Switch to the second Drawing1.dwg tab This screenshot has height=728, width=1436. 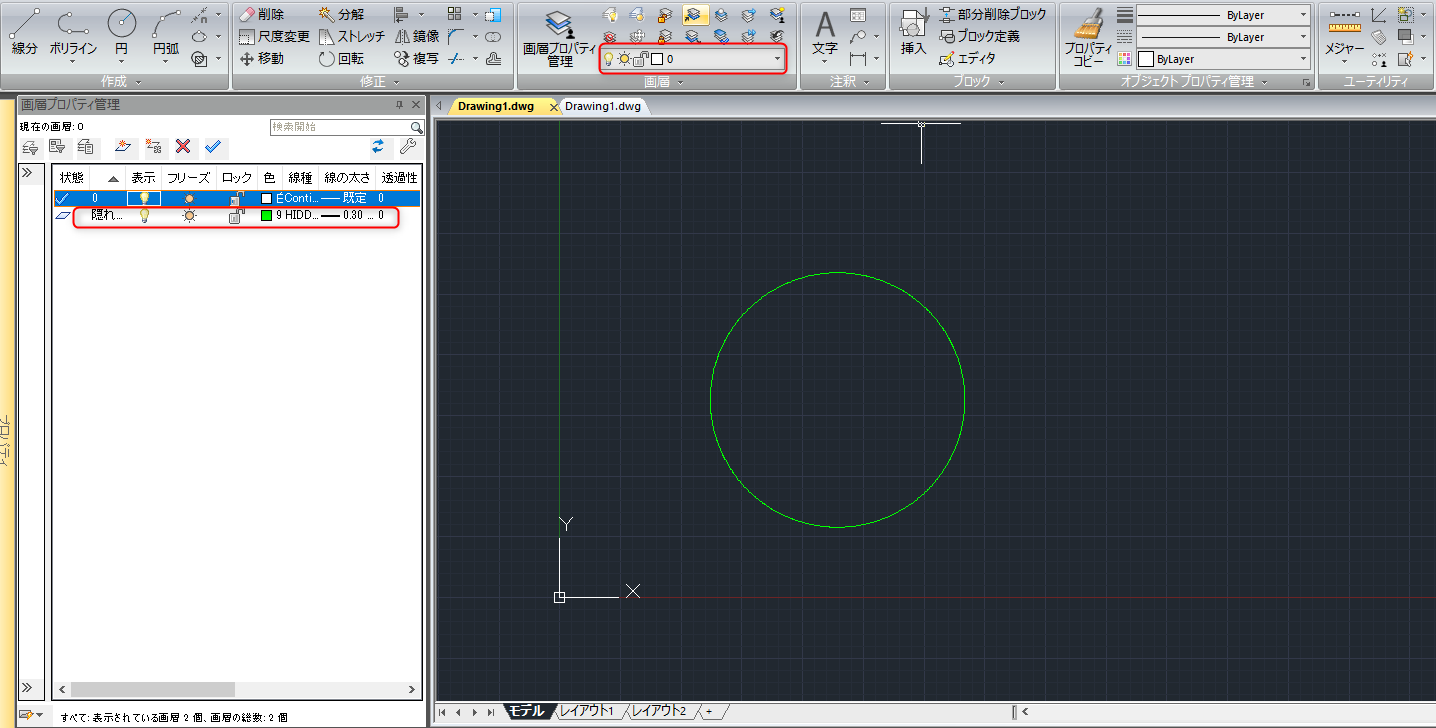tap(603, 106)
